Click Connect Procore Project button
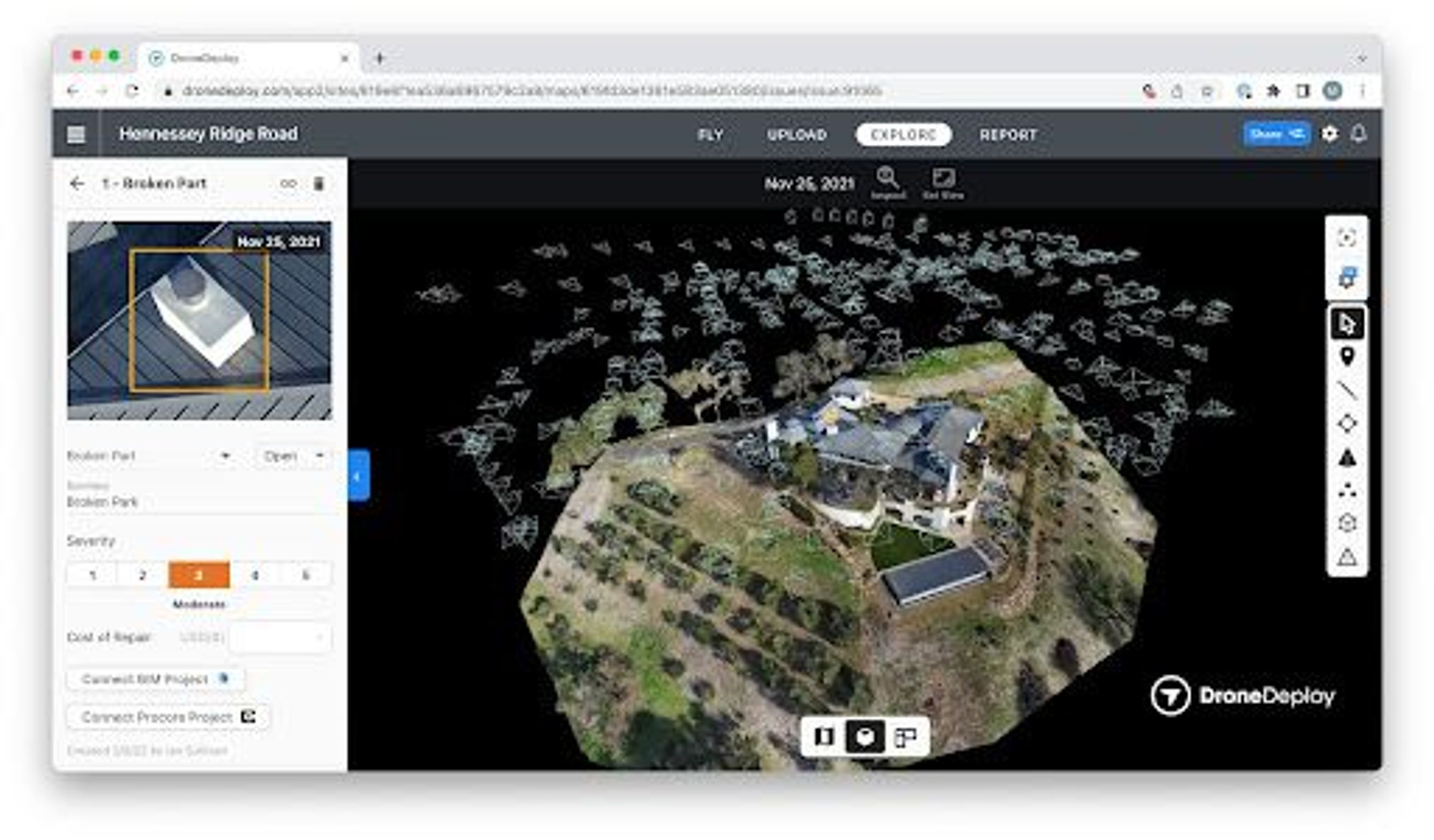 coord(168,717)
